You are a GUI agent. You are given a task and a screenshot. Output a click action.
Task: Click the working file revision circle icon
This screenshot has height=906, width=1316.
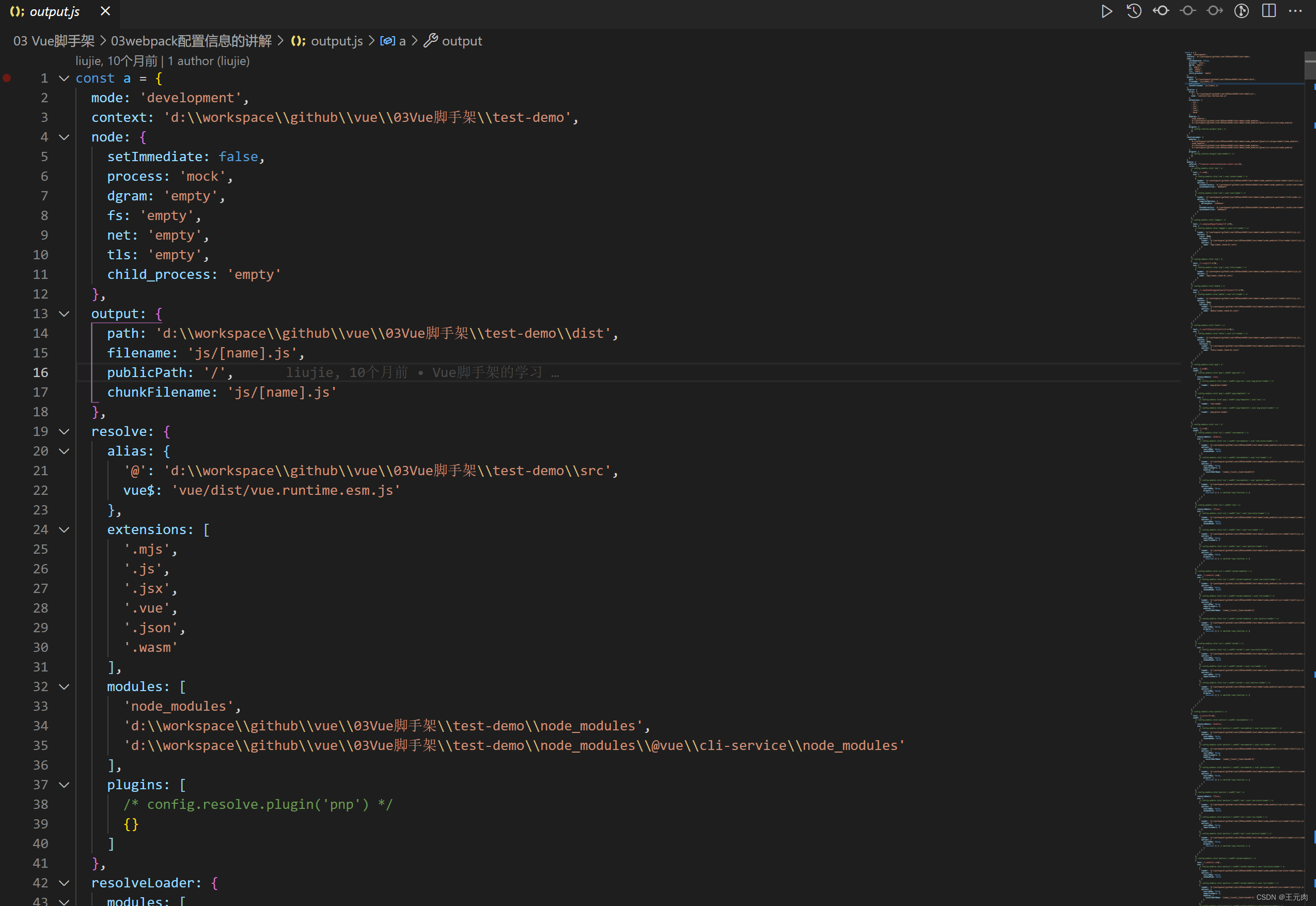pos(1188,11)
